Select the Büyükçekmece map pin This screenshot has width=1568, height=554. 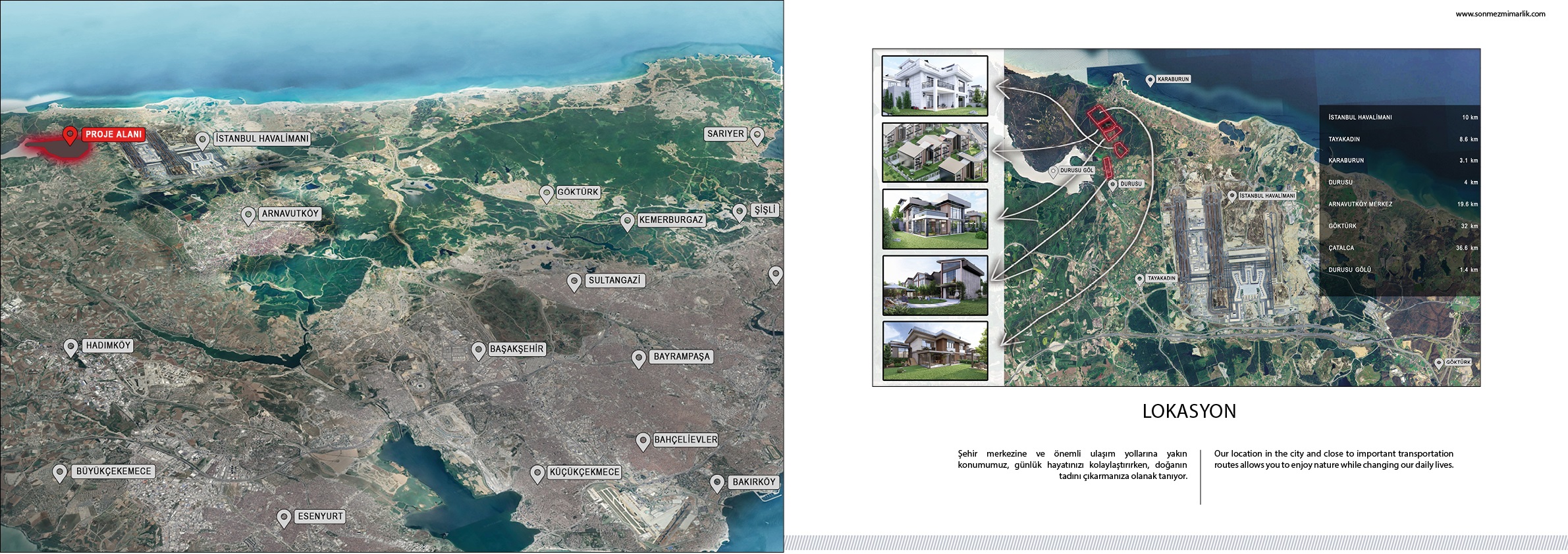pos(60,473)
